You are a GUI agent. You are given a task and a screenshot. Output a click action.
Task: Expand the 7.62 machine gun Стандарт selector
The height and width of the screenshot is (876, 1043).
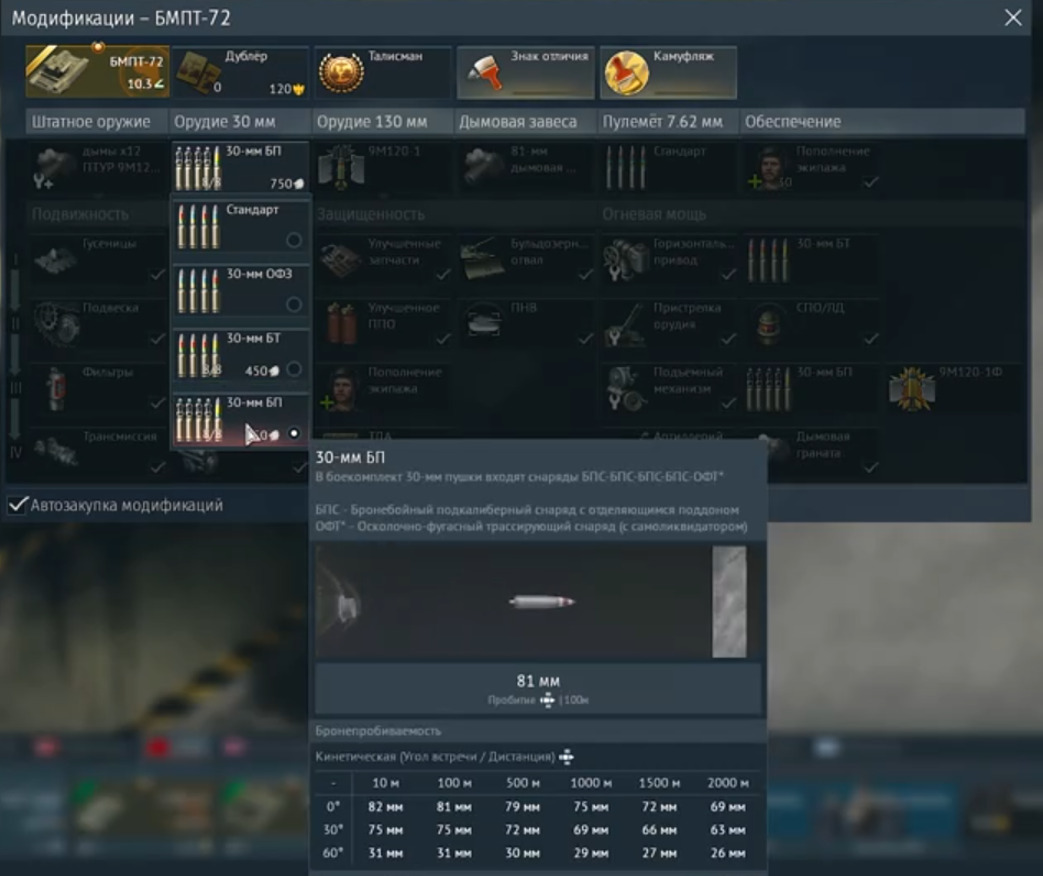[x=667, y=166]
